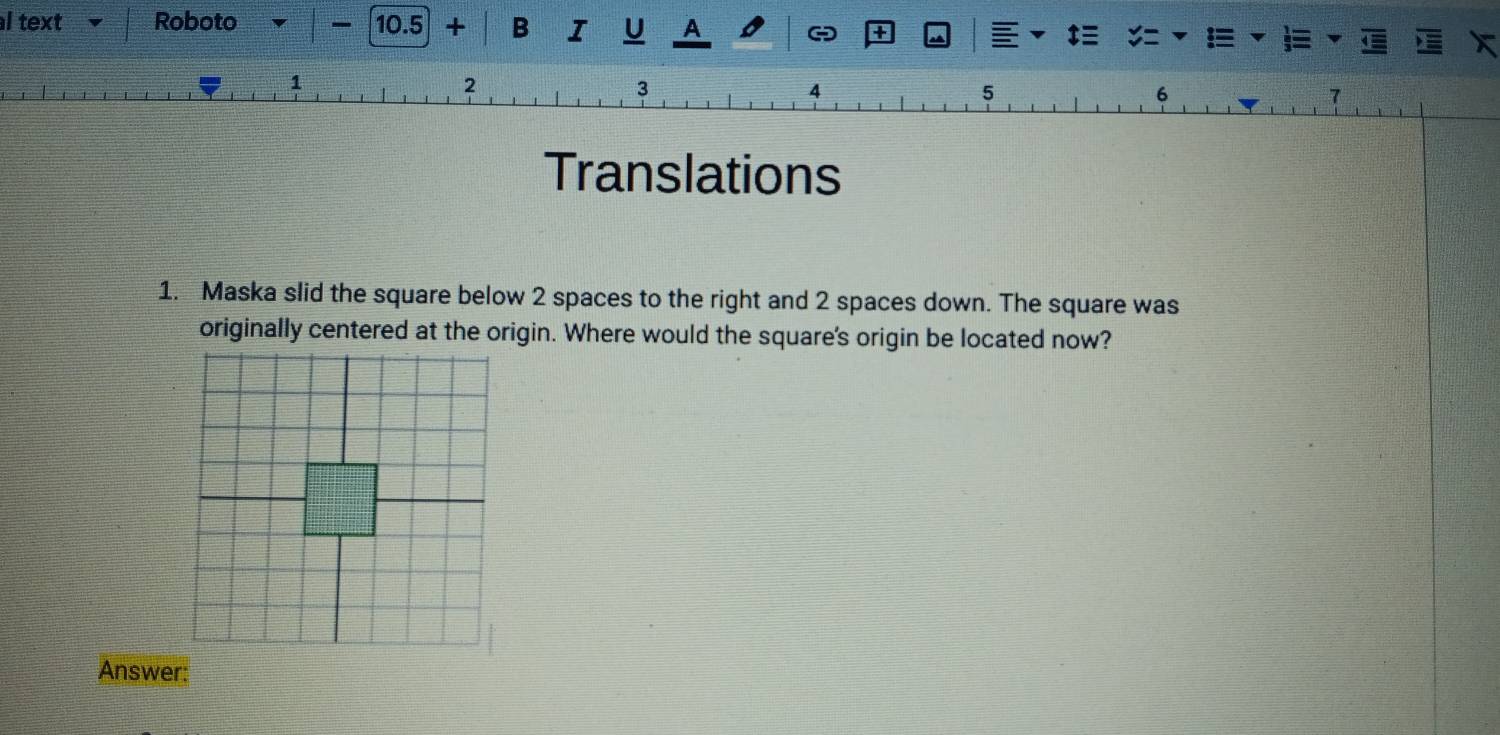Select the left indent marker on the ruler
Viewport: 1500px width, 735px height.
(208, 87)
